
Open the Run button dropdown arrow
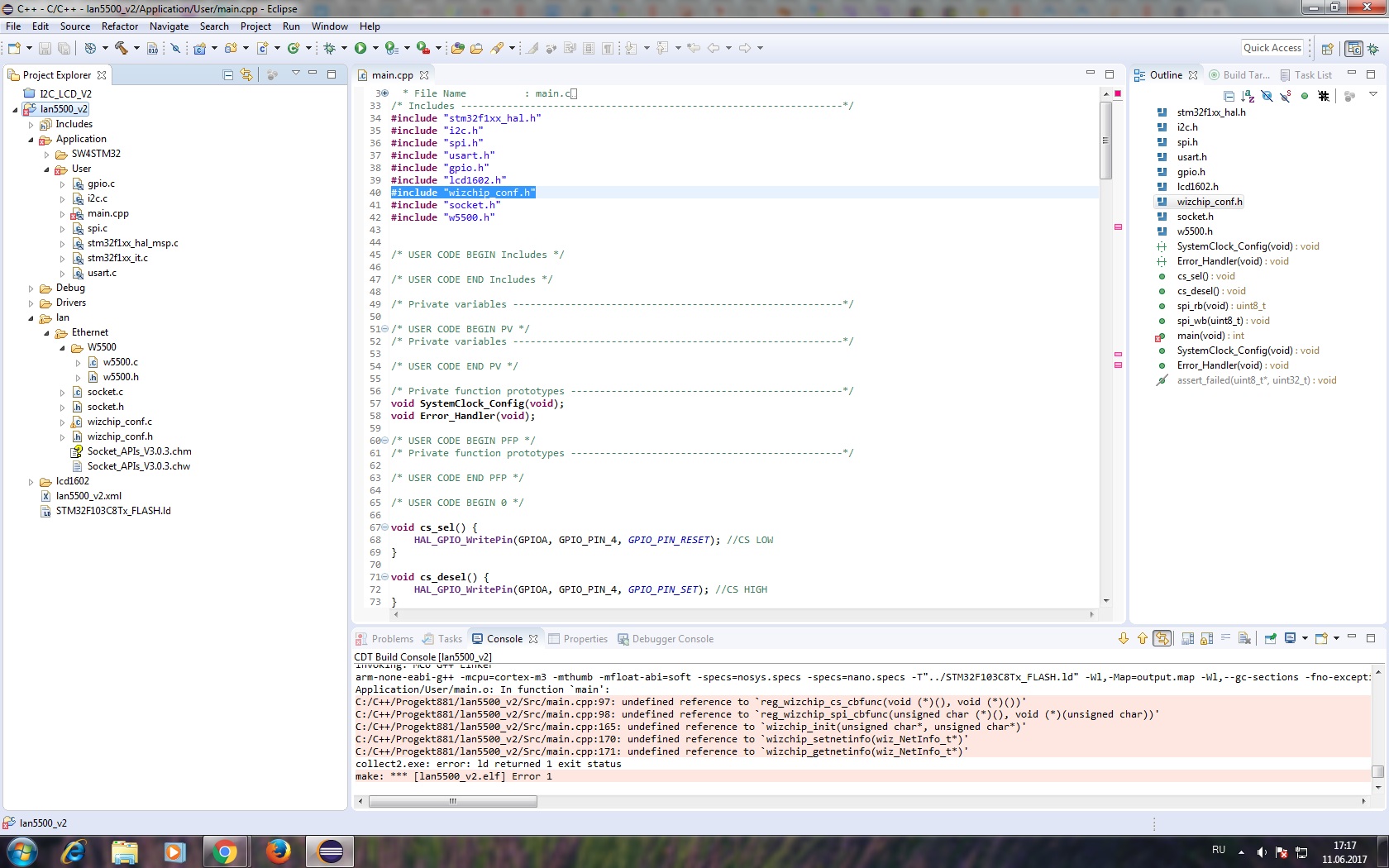pyautogui.click(x=375, y=48)
